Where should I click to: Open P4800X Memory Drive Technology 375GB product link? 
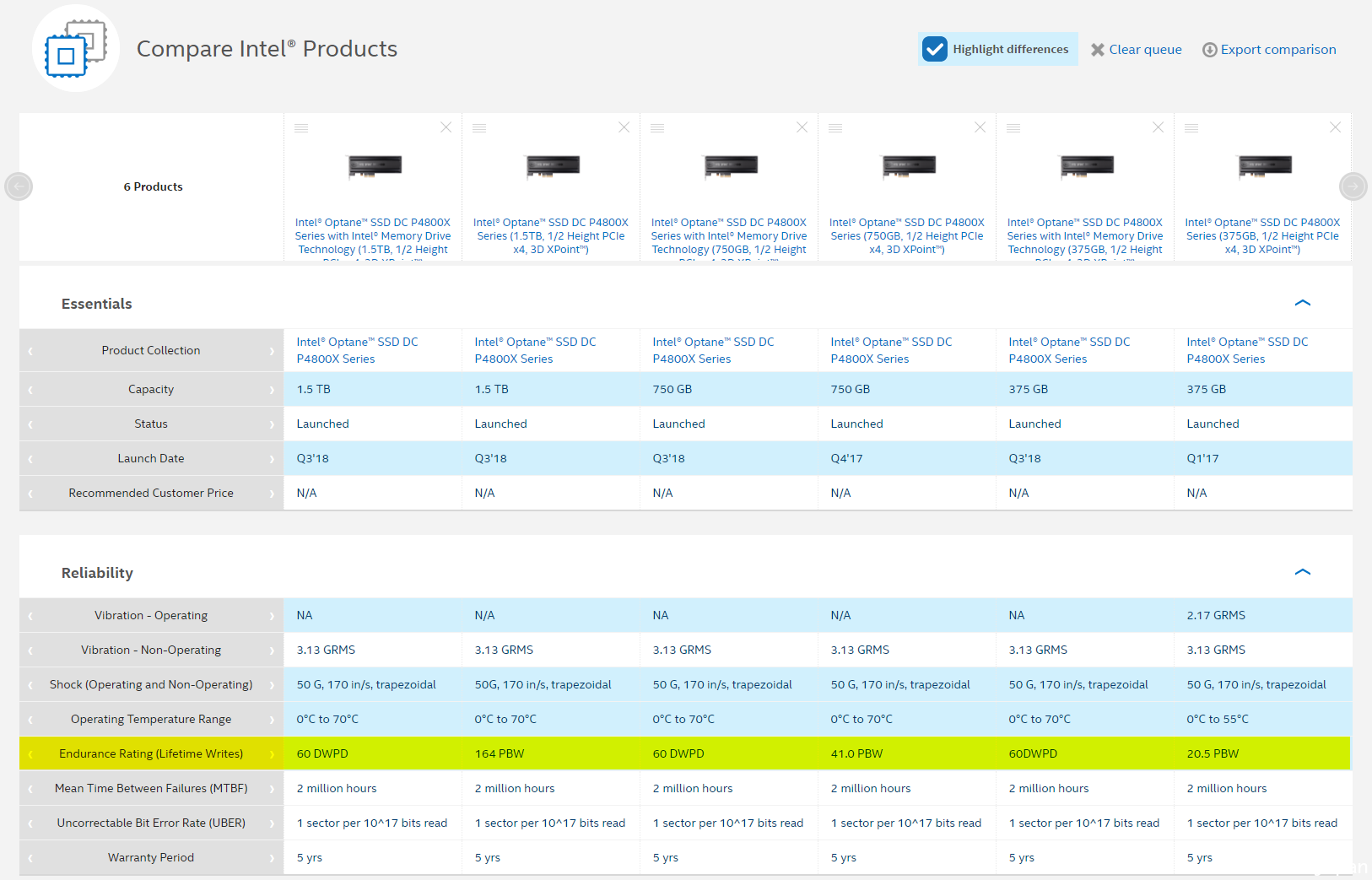point(1085,238)
